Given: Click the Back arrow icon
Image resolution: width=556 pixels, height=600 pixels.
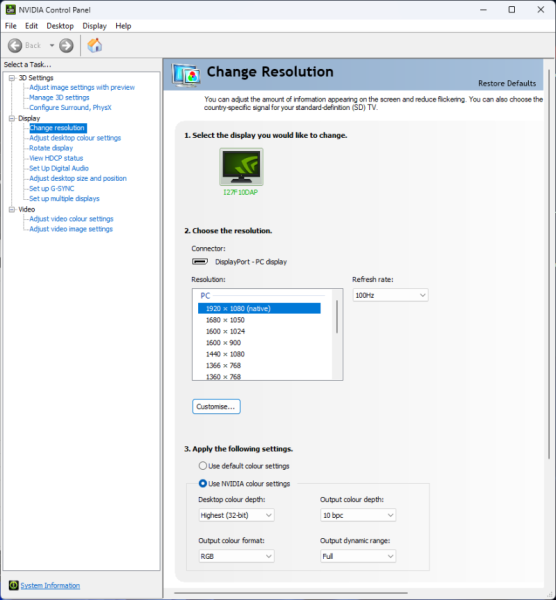Looking at the screenshot, I should coord(15,46).
